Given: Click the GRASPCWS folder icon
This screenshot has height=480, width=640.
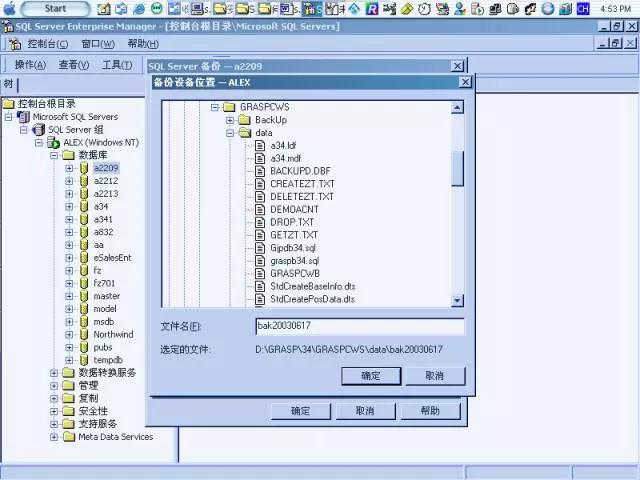Looking at the screenshot, I should [x=229, y=107].
